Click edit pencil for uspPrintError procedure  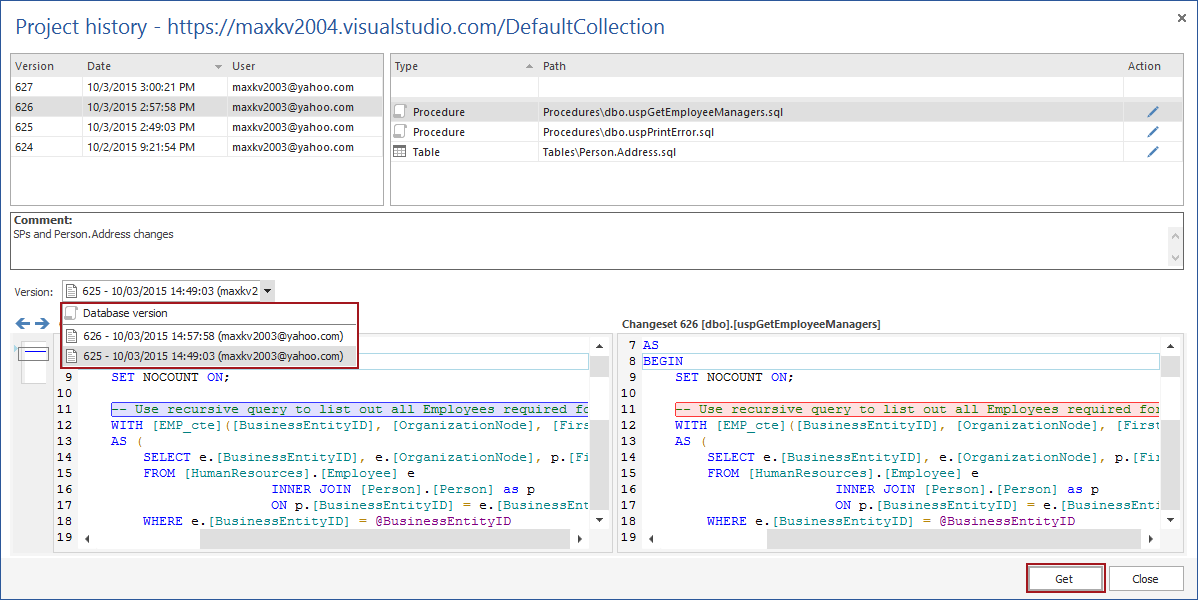pos(1152,132)
